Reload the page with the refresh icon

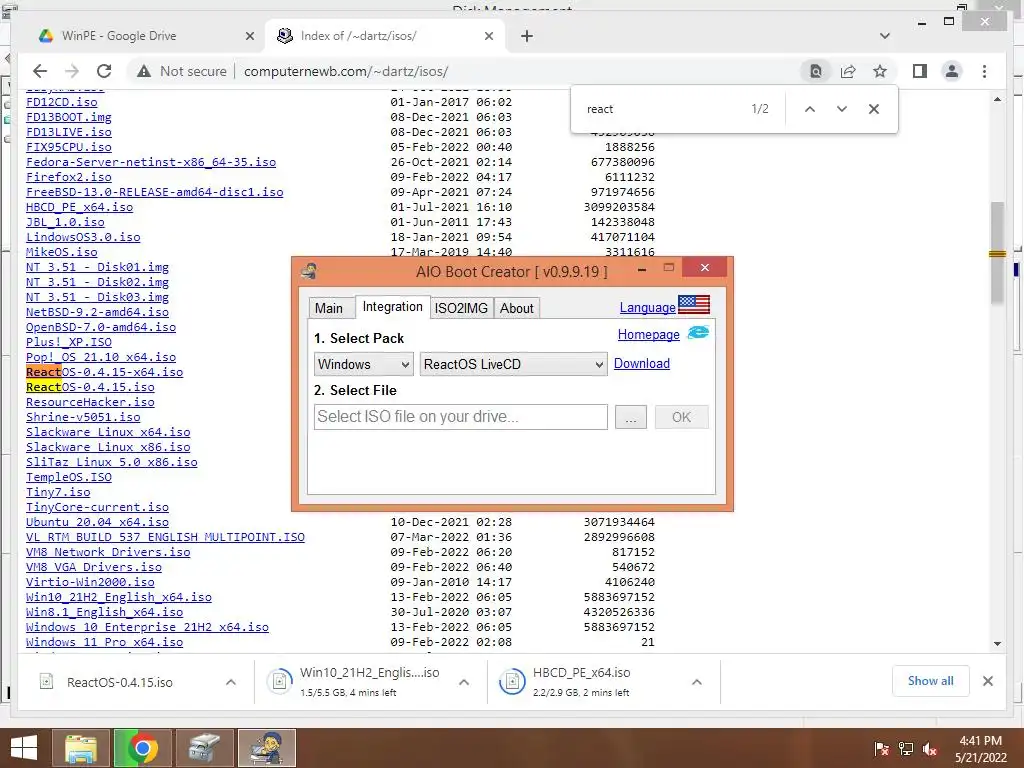(104, 71)
